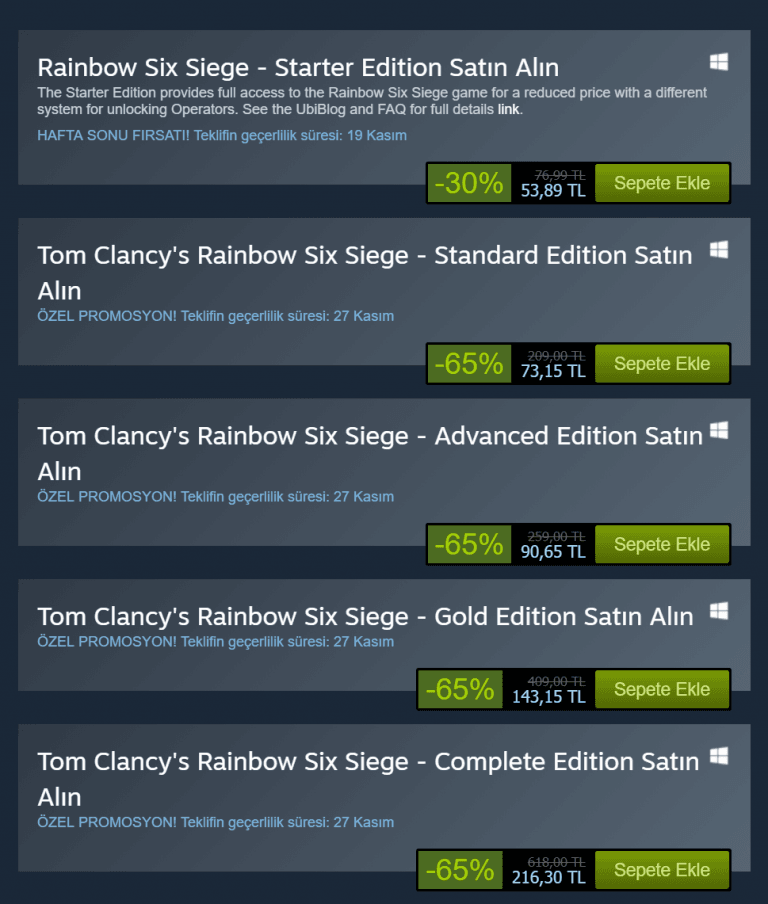768x904 pixels.
Task: Add Advanced Edition to cart with Sepete Ekle
Action: coord(662,544)
